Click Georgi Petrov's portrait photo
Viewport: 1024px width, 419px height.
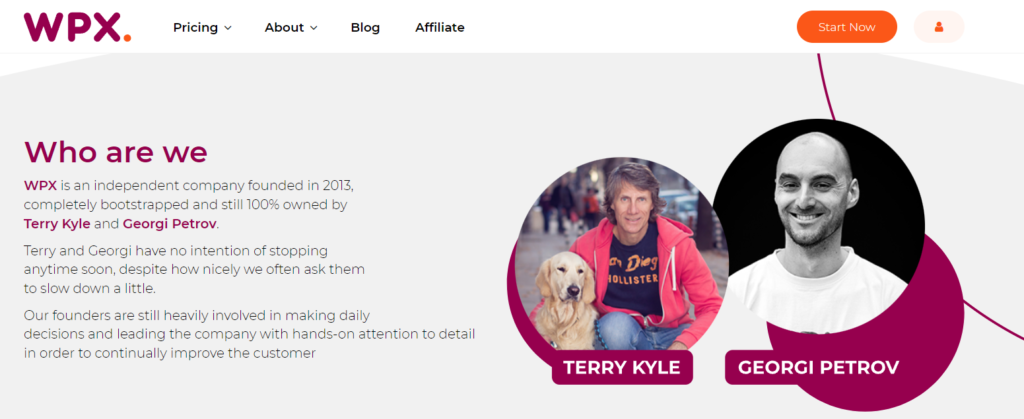click(817, 220)
